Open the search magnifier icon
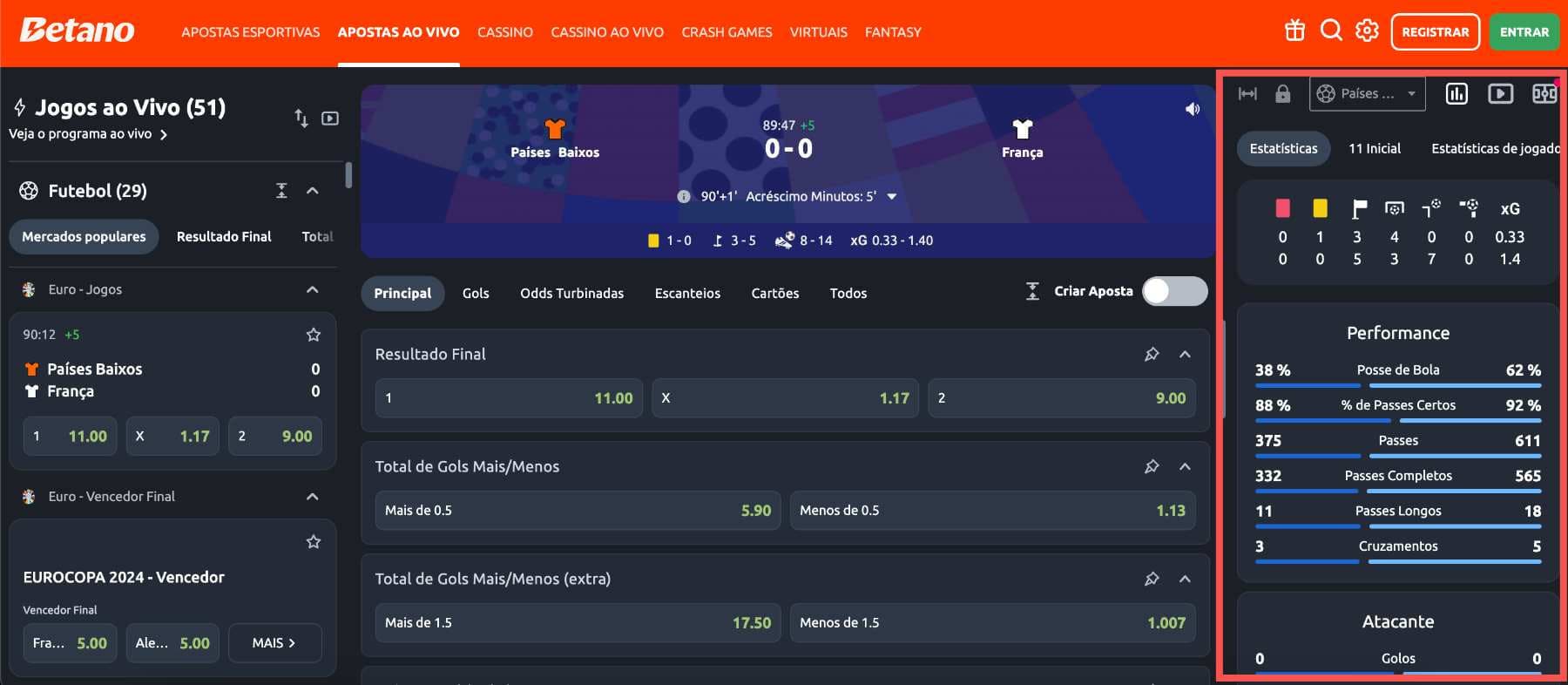This screenshot has width=1568, height=685. (1331, 31)
